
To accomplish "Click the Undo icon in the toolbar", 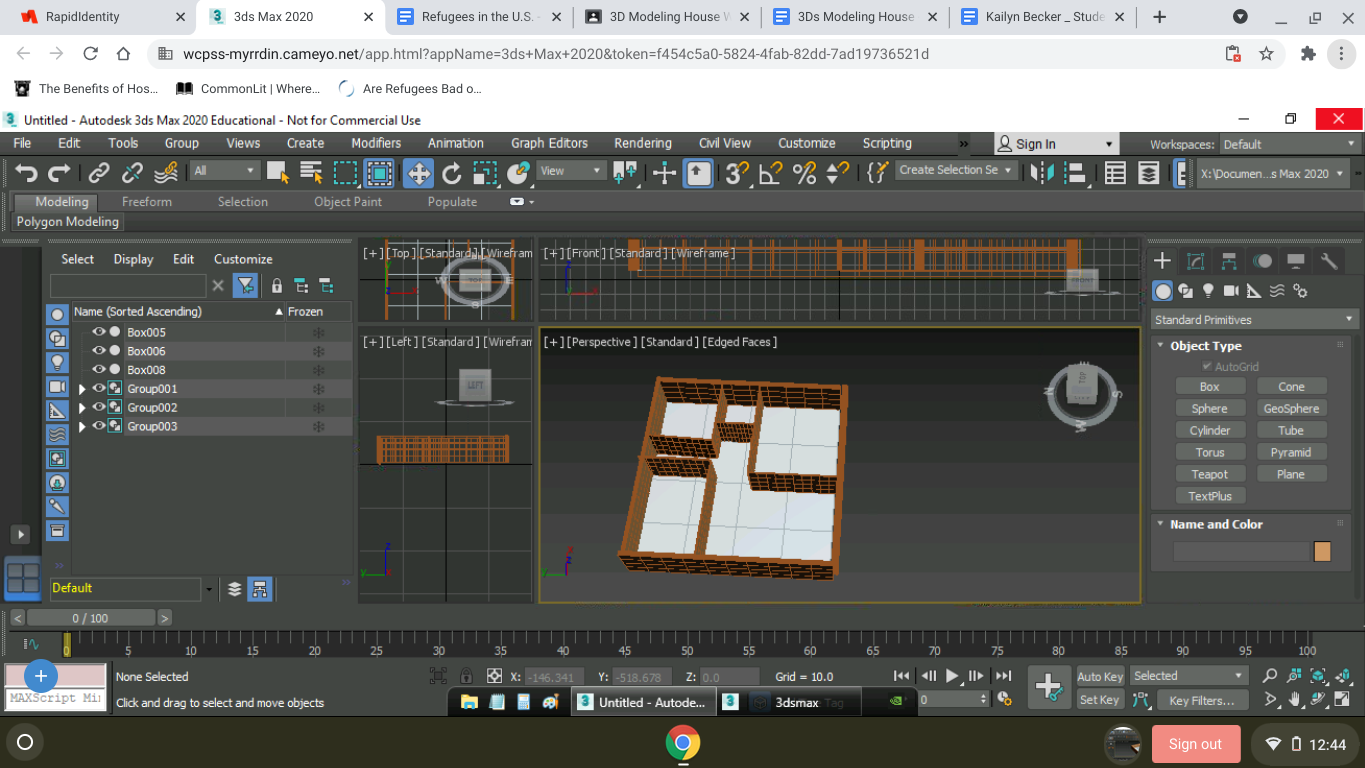I will (24, 170).
